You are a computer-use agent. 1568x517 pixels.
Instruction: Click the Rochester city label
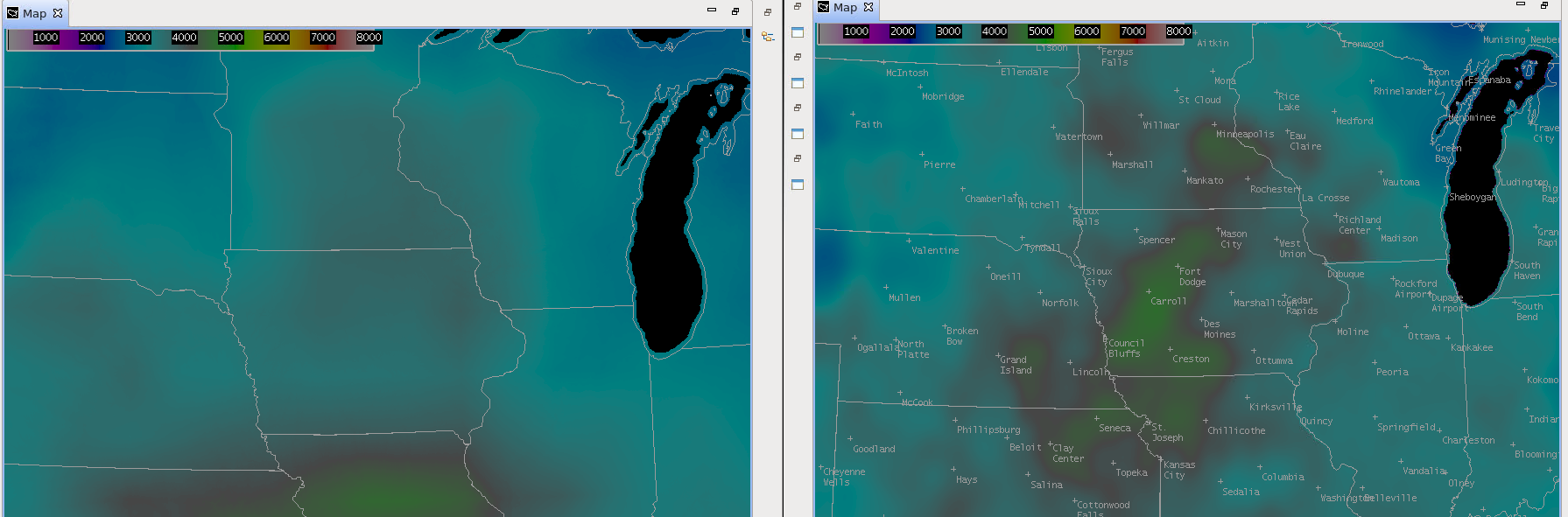(x=1275, y=190)
